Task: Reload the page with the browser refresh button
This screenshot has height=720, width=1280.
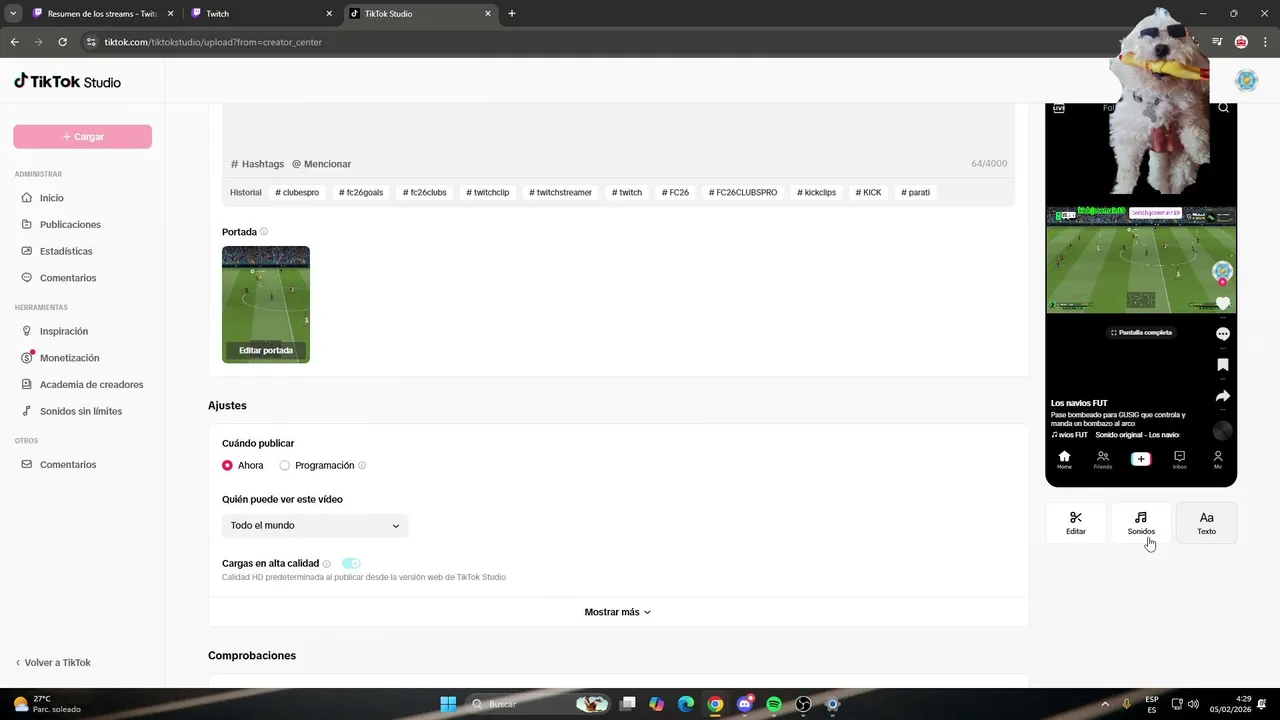Action: point(62,42)
